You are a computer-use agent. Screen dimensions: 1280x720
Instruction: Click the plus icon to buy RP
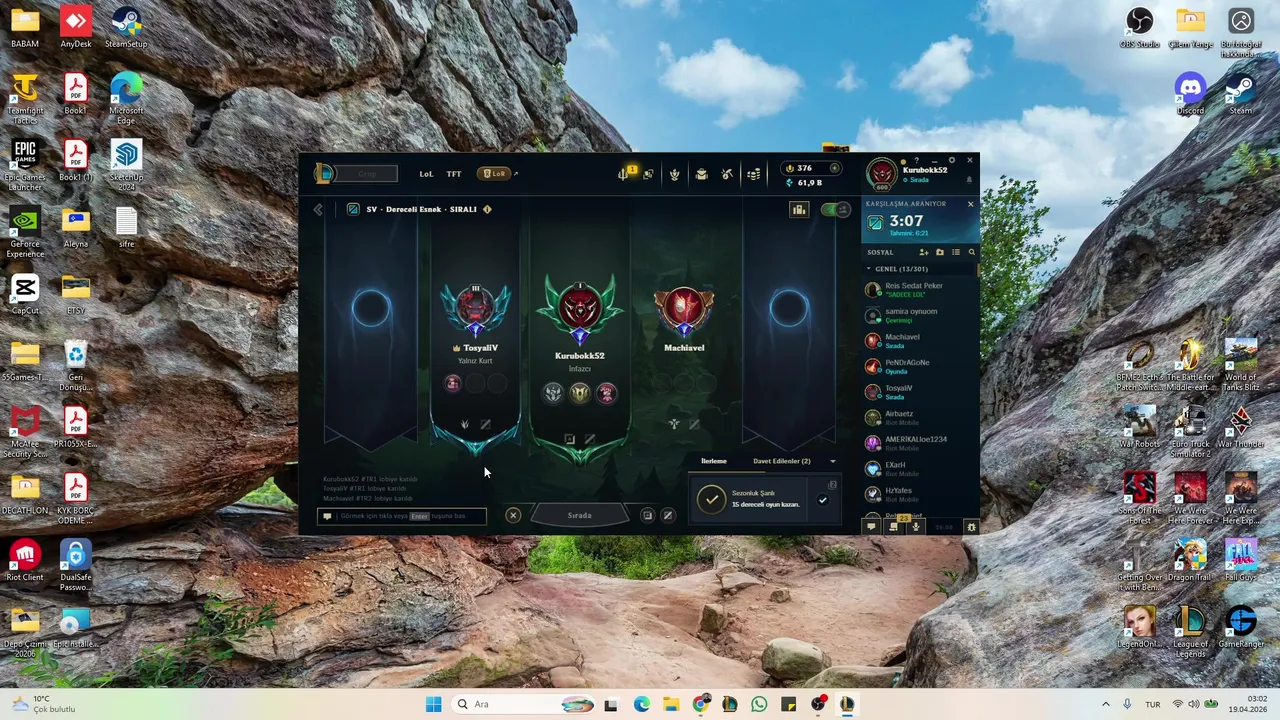tap(835, 168)
